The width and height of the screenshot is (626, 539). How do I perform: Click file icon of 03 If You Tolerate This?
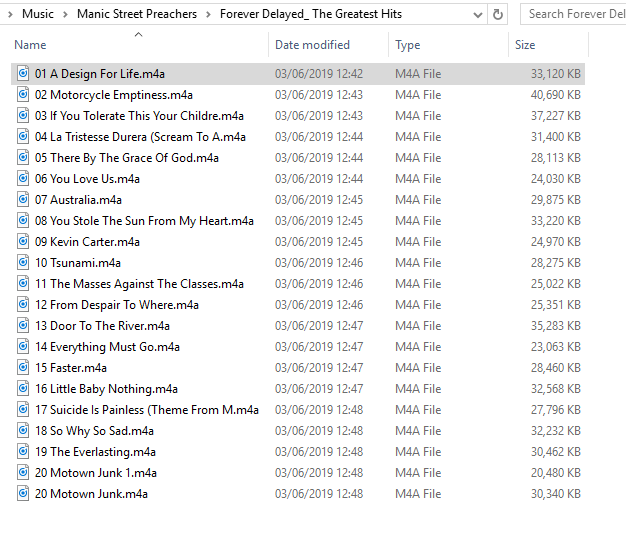click(23, 115)
